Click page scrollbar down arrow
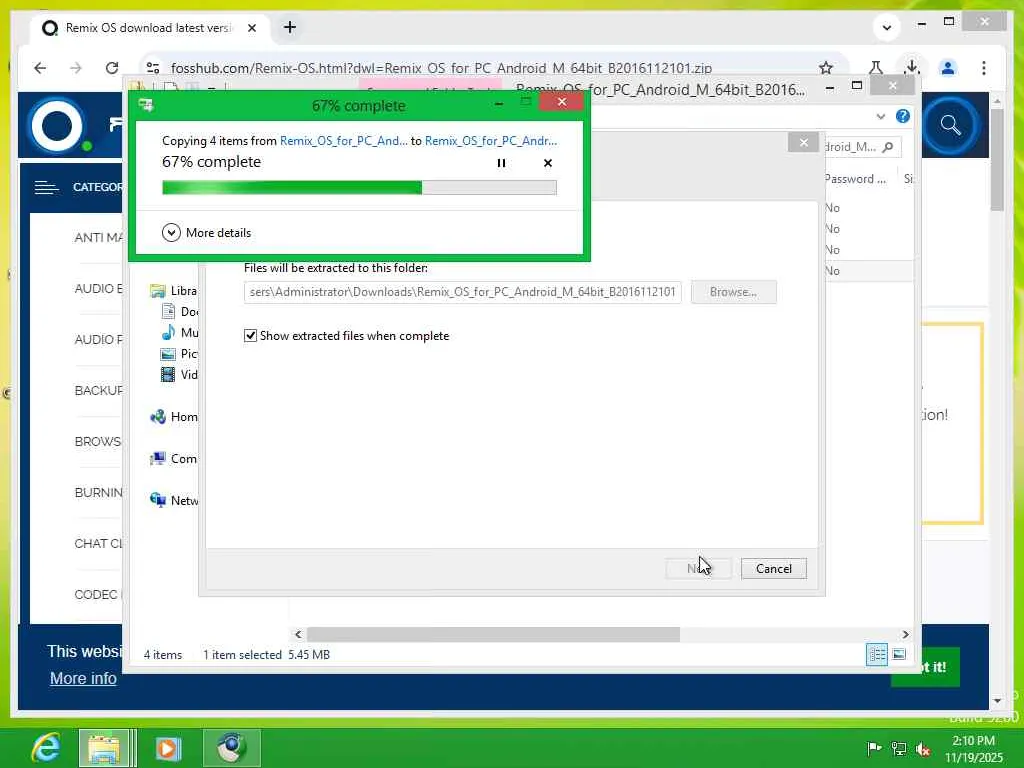Viewport: 1024px width, 768px height. [997, 701]
